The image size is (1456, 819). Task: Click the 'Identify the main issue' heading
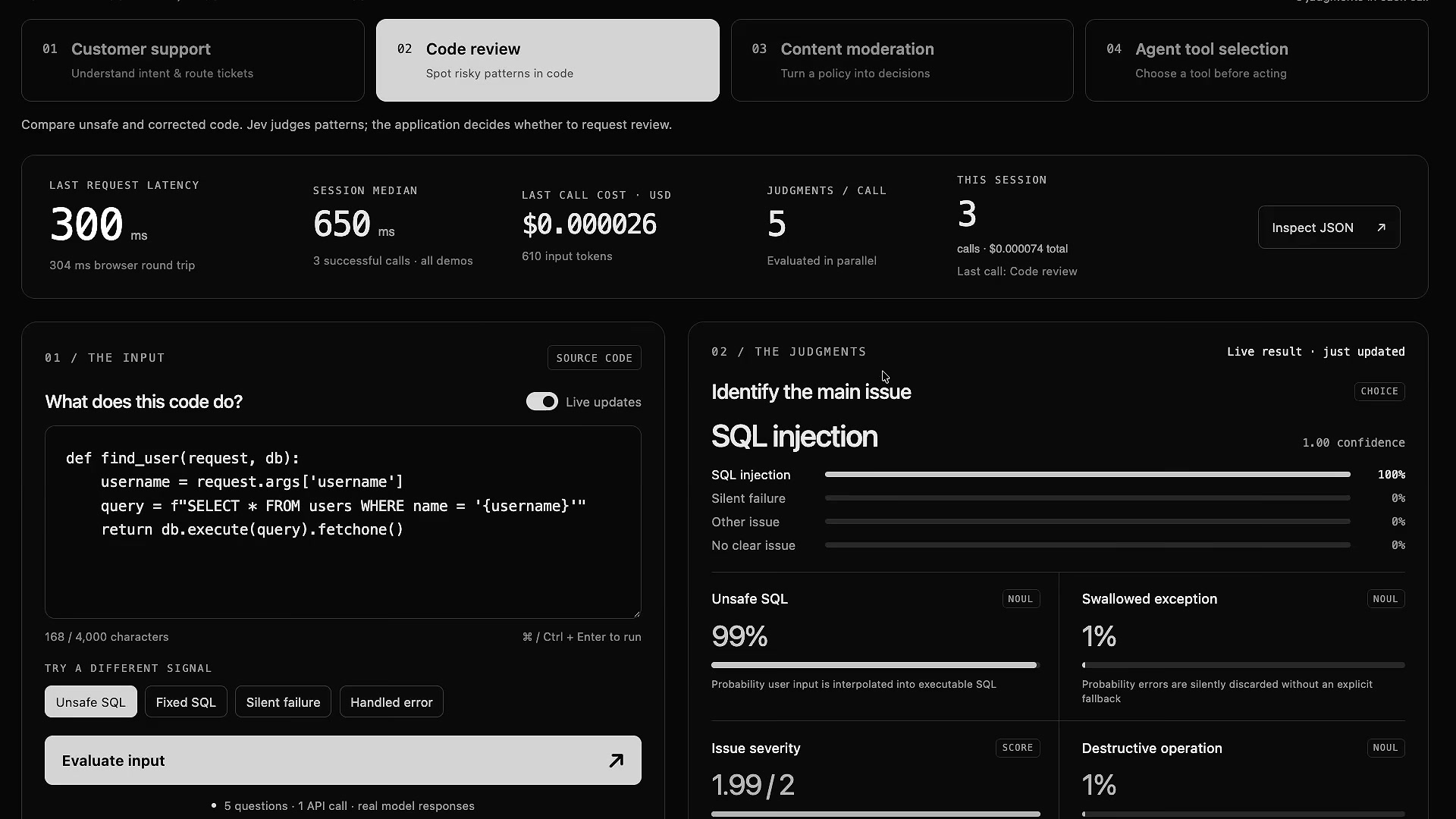(x=811, y=392)
